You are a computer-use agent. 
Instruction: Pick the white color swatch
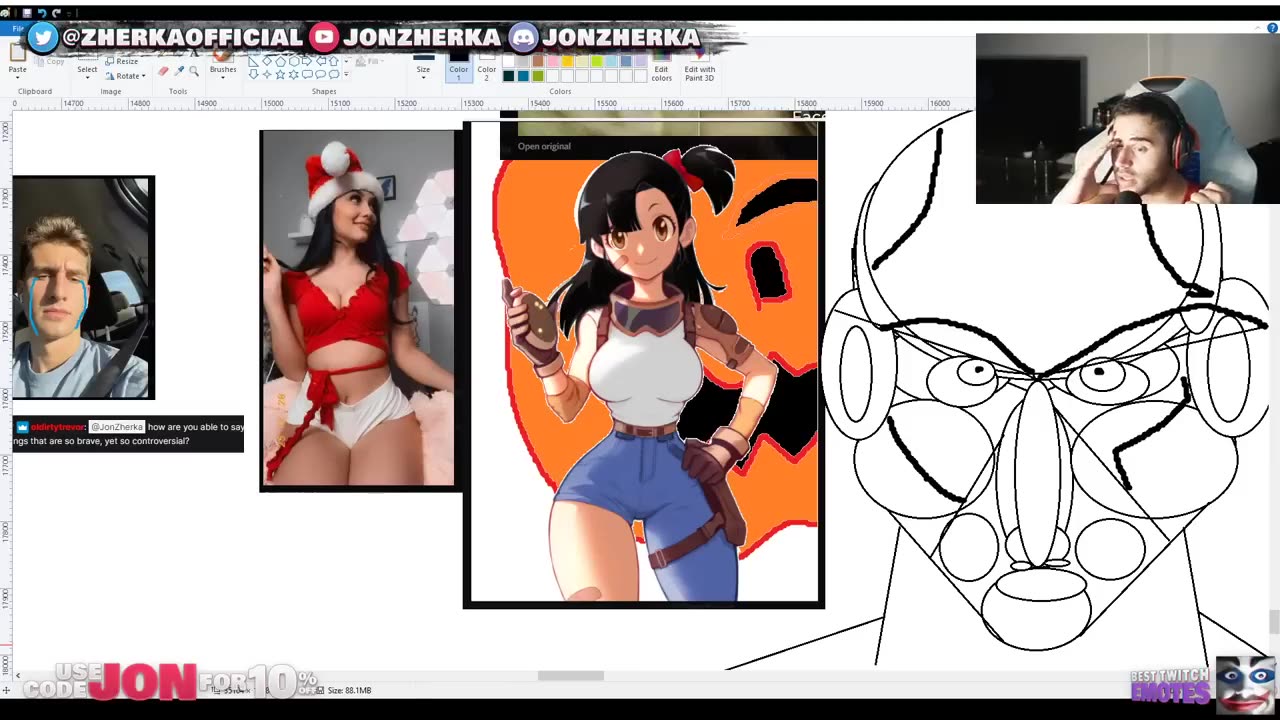tap(508, 61)
